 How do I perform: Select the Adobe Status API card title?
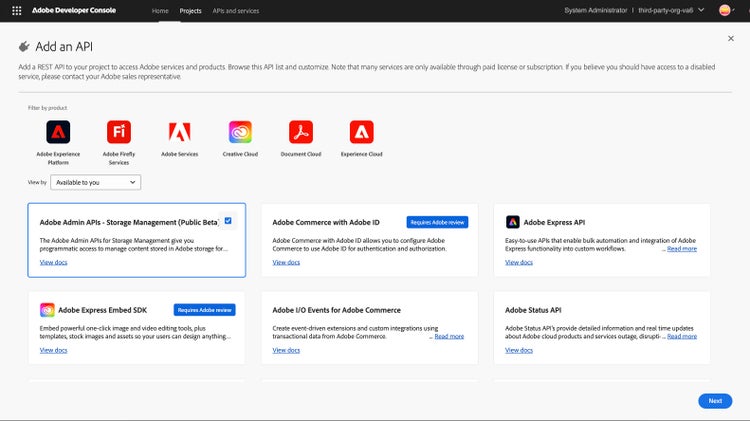(533, 310)
